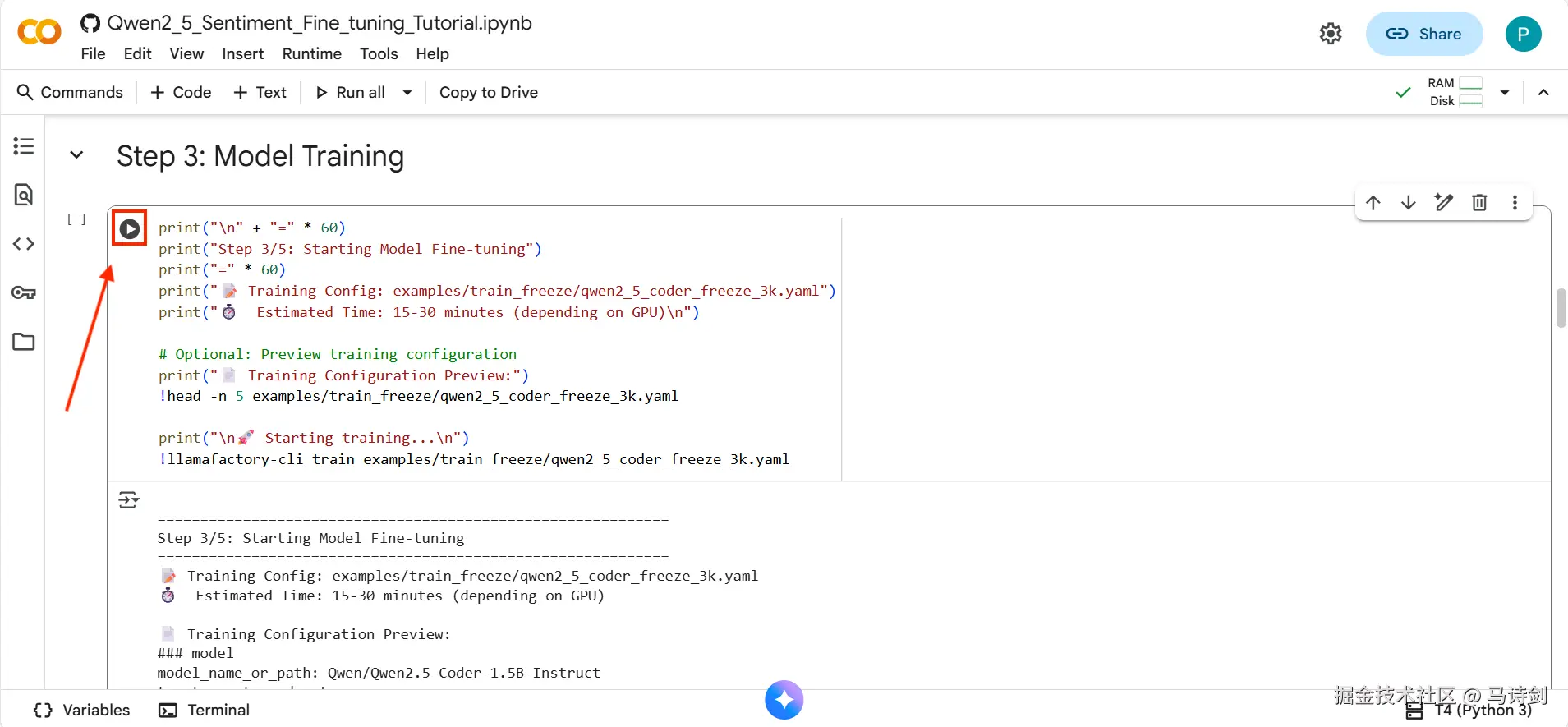Collapse the header with the caret icon
Screen dimensions: 1568x727
coord(1543,93)
